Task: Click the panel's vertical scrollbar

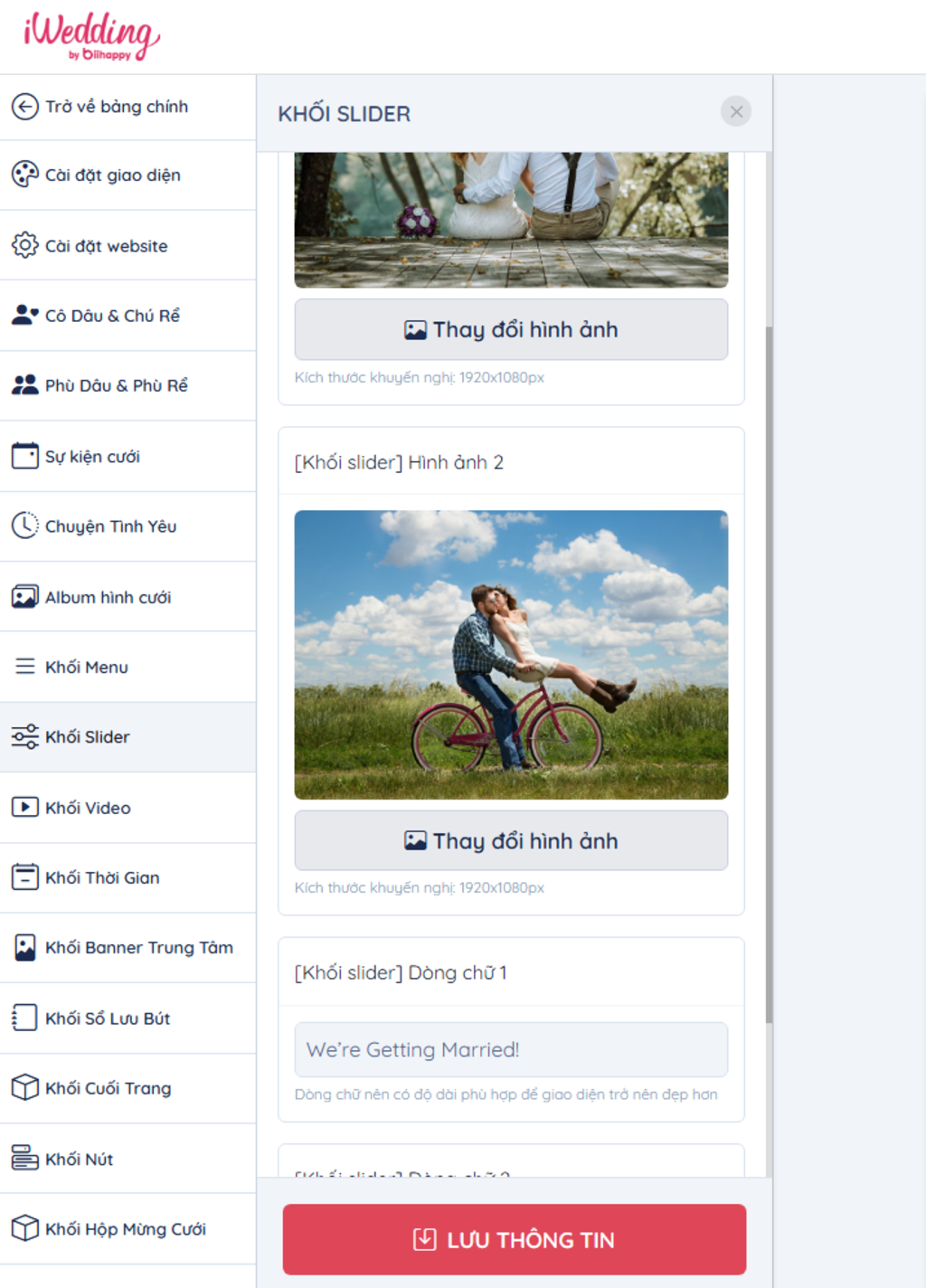Action: (769, 674)
